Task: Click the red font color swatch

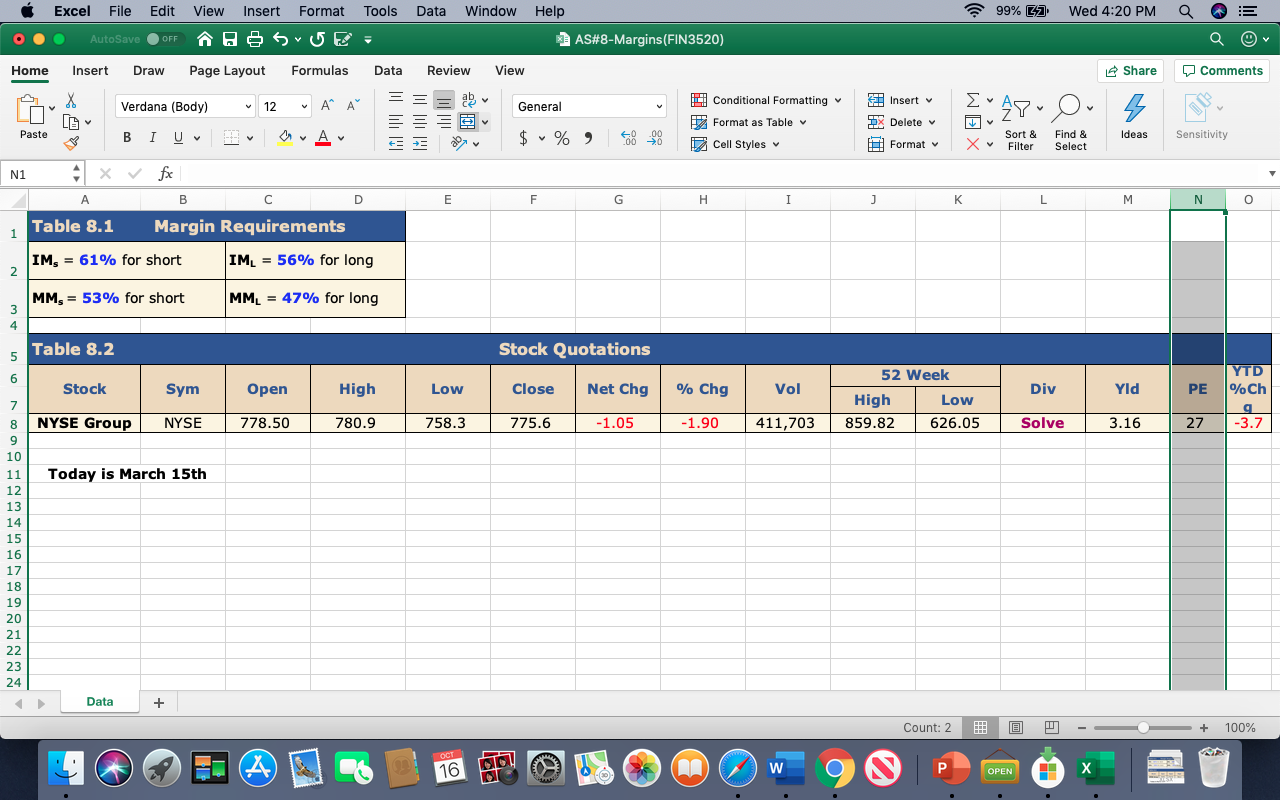Action: point(323,138)
